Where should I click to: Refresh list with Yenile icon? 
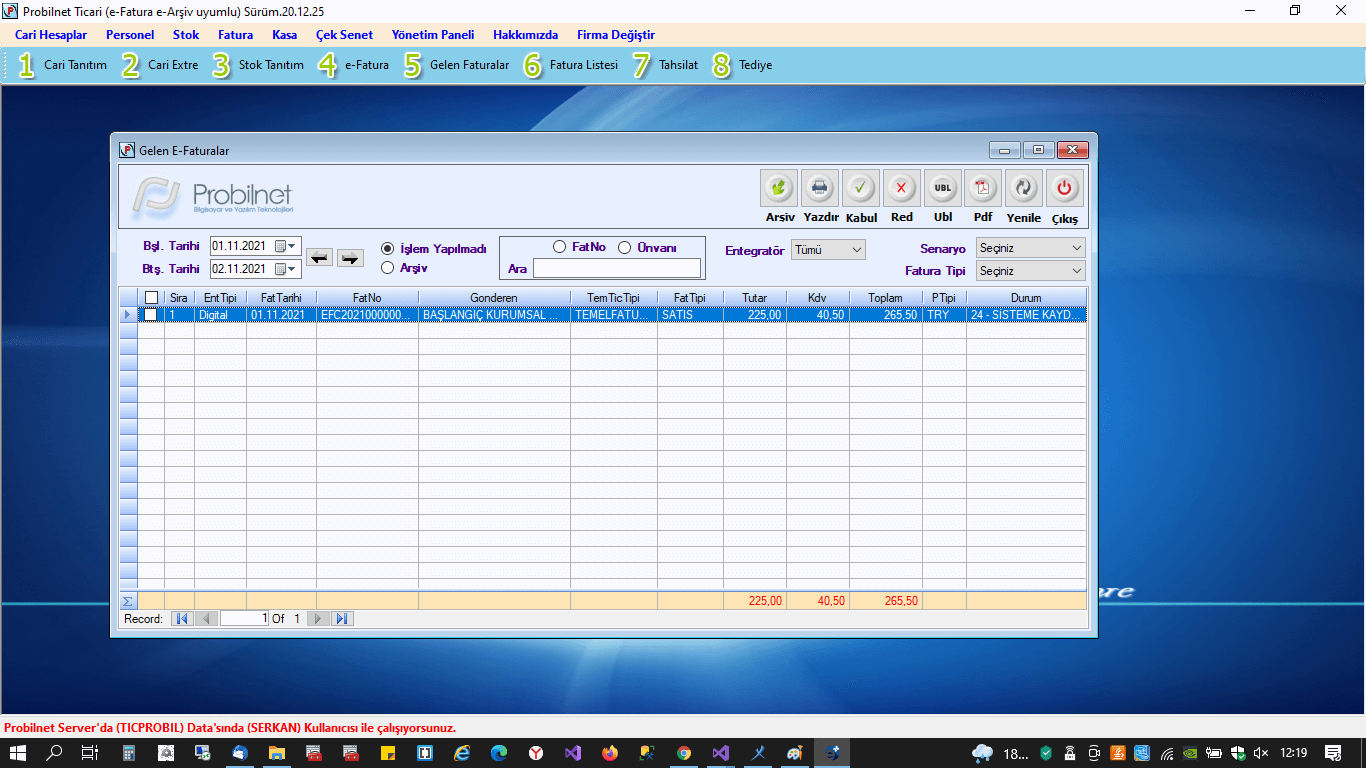pos(1023,188)
